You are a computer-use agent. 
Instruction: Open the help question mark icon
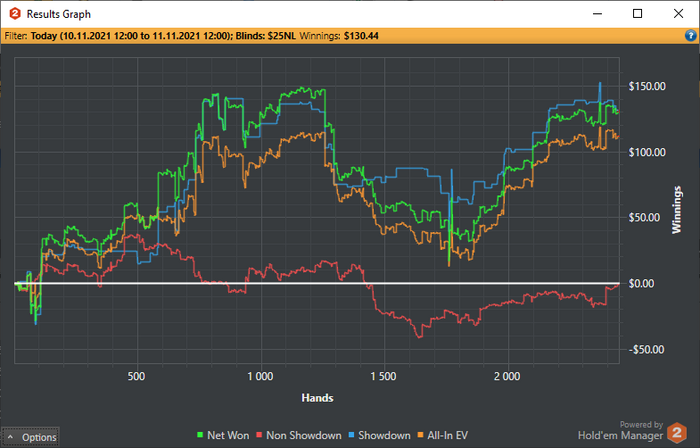point(690,36)
